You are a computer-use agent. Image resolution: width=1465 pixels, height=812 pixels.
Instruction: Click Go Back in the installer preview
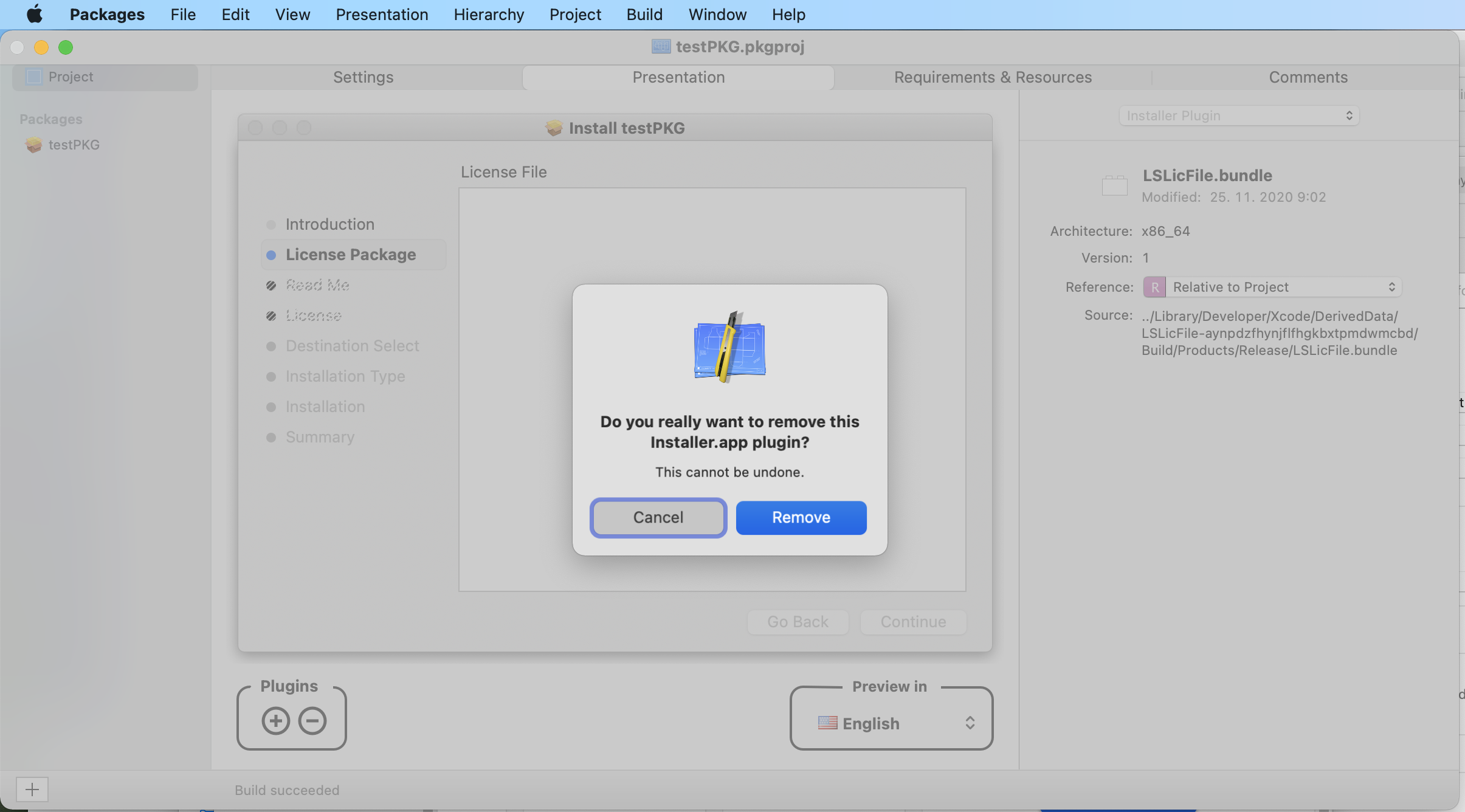tap(798, 622)
